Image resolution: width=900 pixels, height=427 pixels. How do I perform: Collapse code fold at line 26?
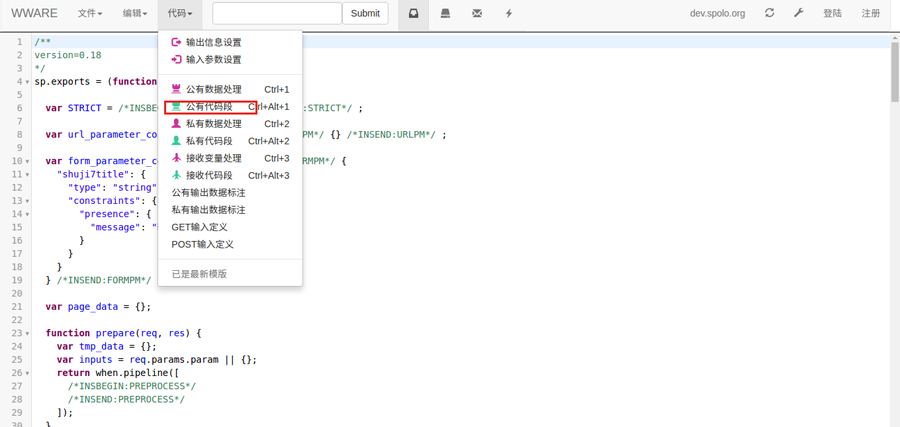tap(27, 372)
